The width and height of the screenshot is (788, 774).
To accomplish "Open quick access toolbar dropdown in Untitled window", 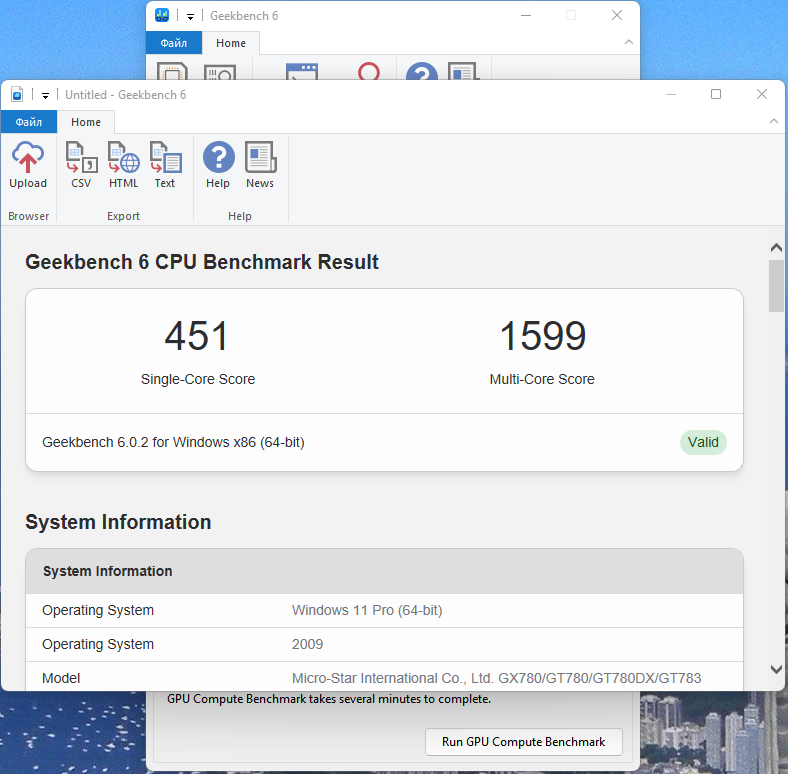I will point(45,95).
